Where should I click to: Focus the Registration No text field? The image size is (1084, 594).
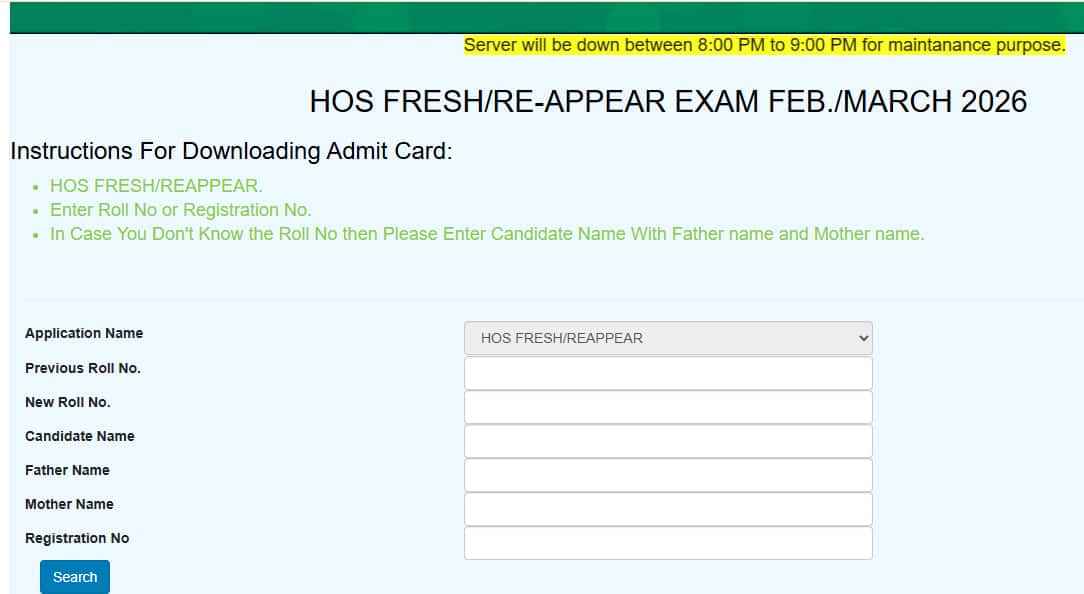668,543
